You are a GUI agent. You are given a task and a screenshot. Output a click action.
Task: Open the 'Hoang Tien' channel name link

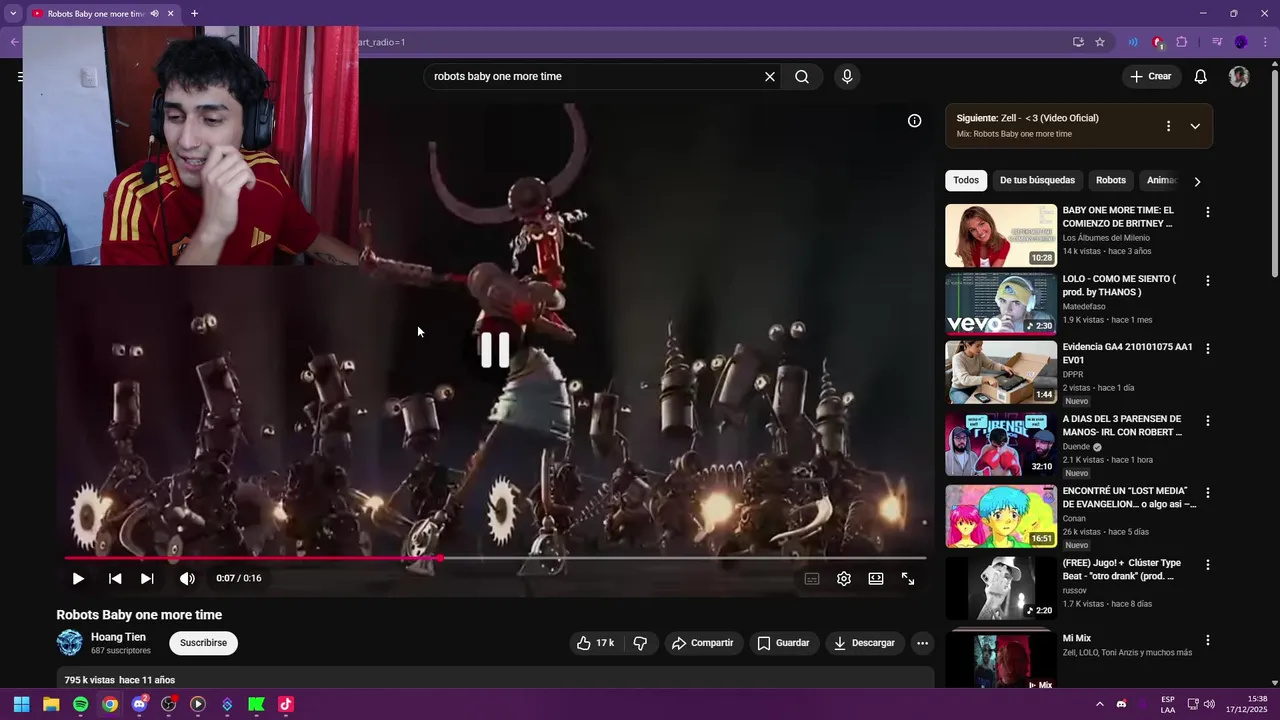[118, 637]
